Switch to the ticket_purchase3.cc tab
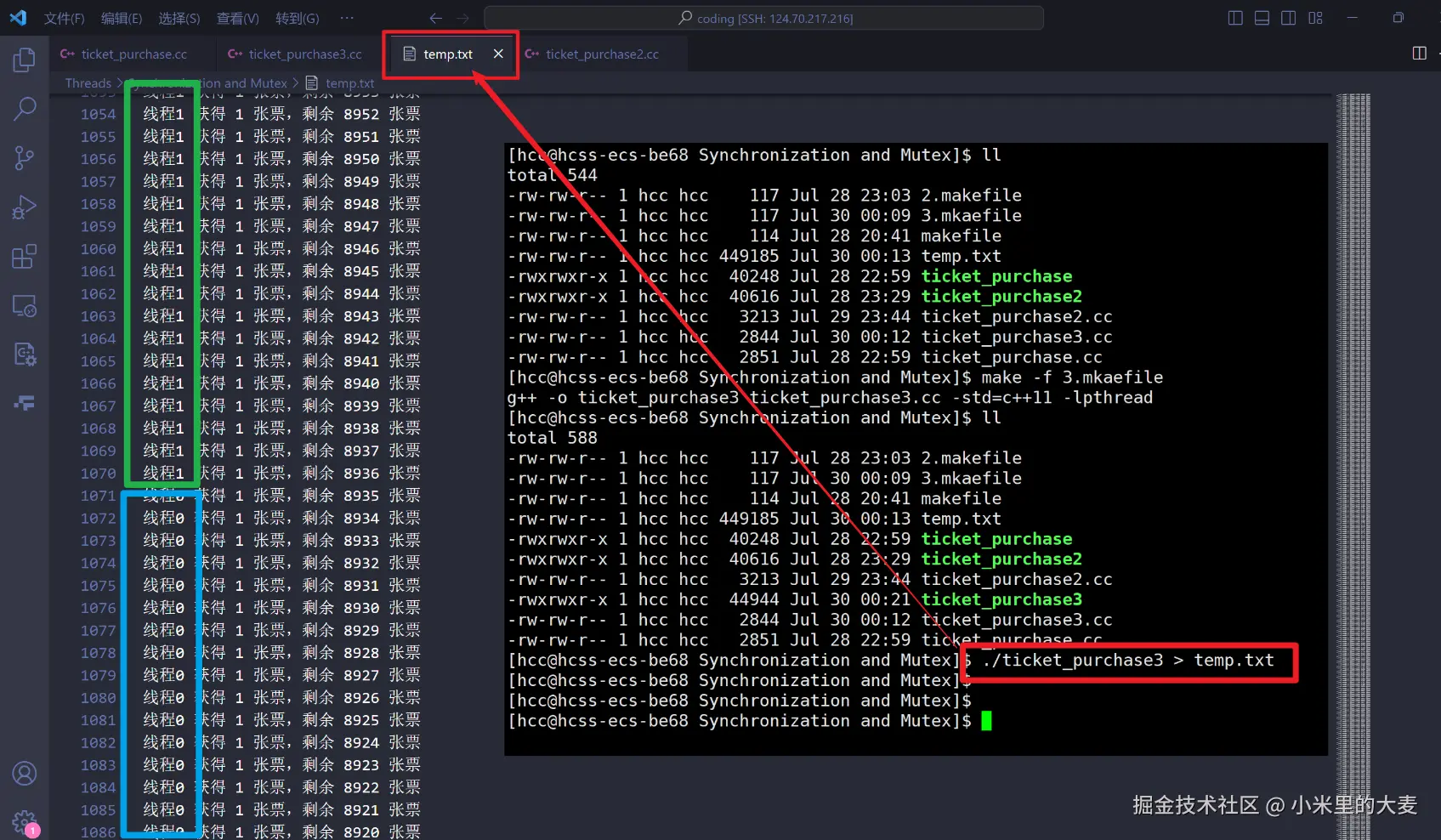This screenshot has width=1441, height=840. [302, 54]
